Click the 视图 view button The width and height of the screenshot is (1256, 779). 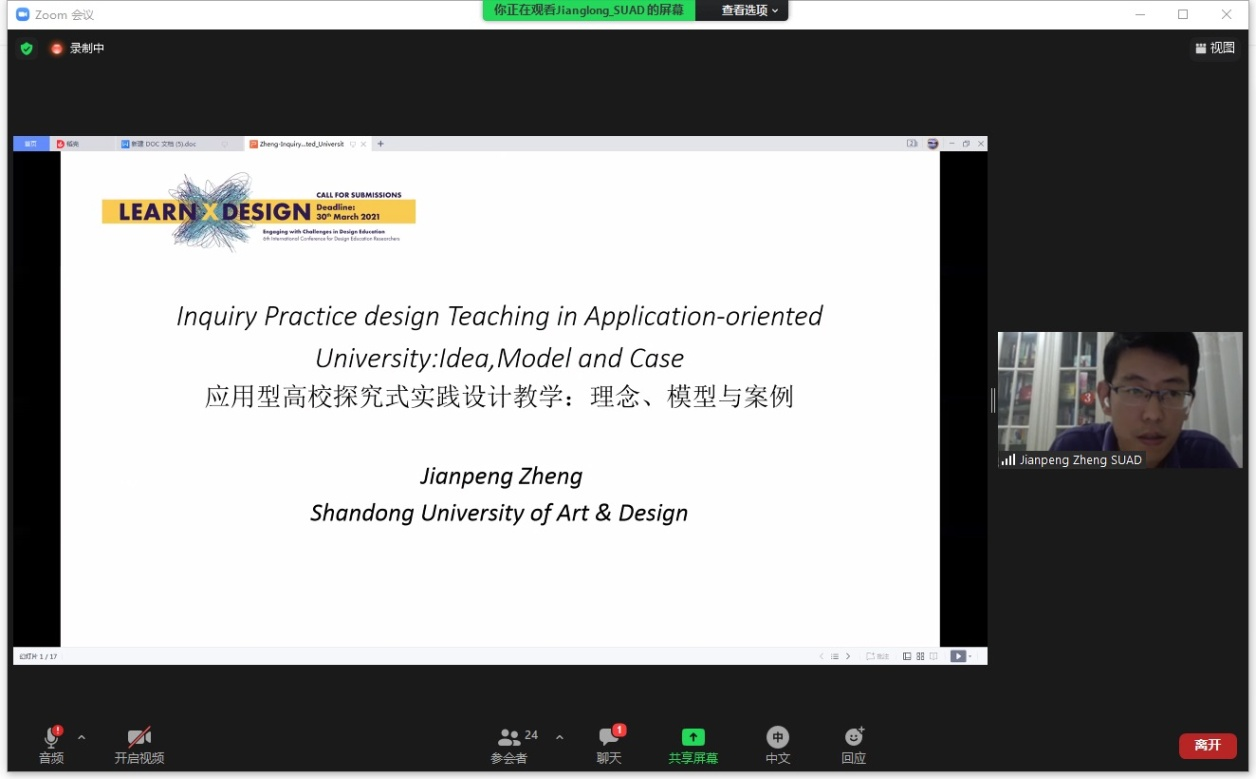pyautogui.click(x=1215, y=48)
